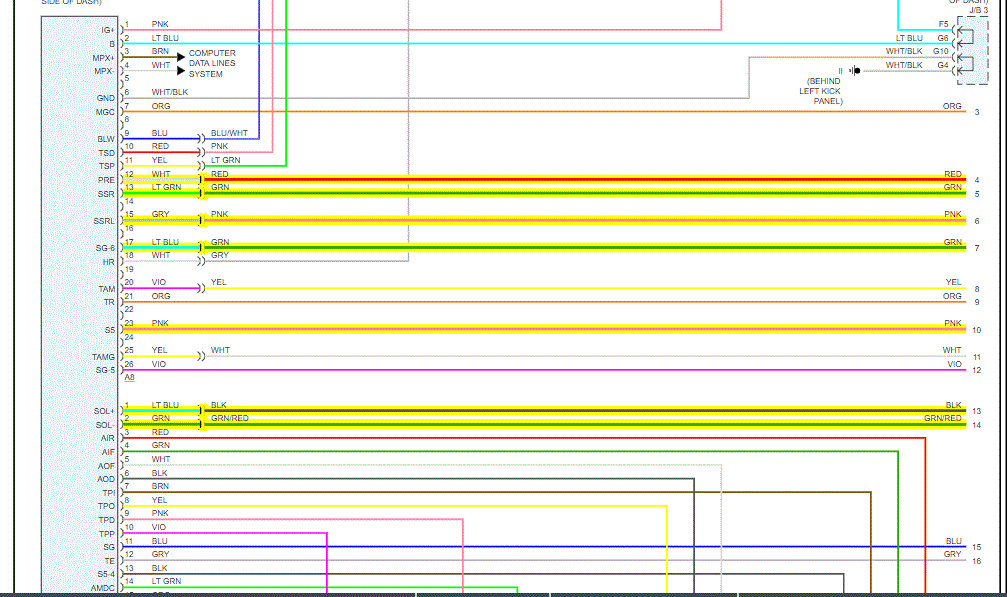1007x597 pixels.
Task: Select the LT GRN label on SSR pin 13
Action: (166, 187)
